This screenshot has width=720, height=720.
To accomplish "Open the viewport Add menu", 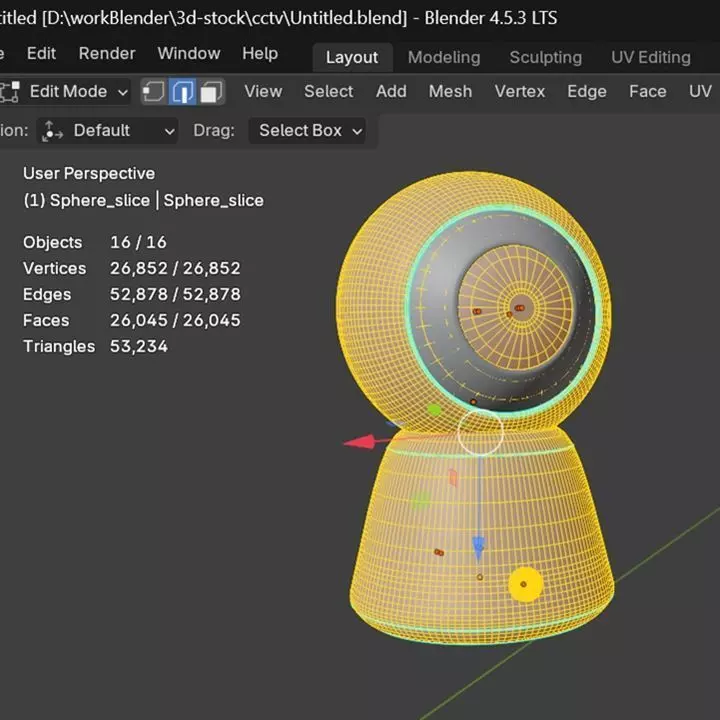I will click(391, 91).
